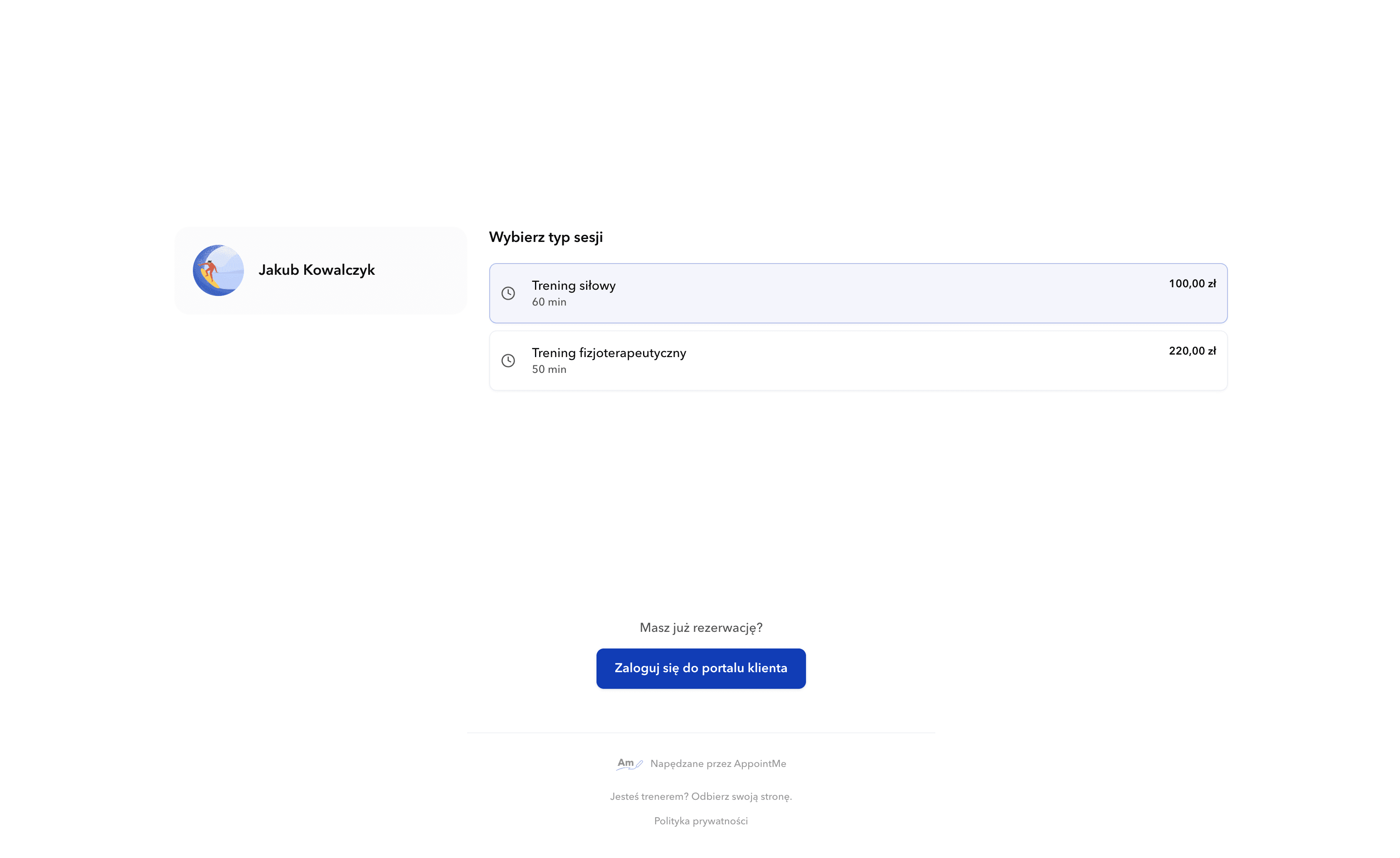Click Jakub Kowalczyk's surfer avatar
1400x858 pixels.
click(218, 271)
